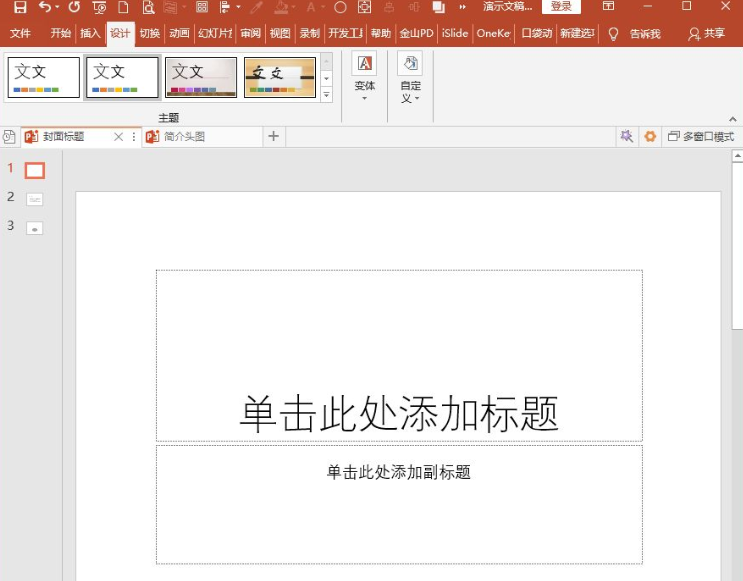Expand more quick access commands chevron

click(x=462, y=7)
